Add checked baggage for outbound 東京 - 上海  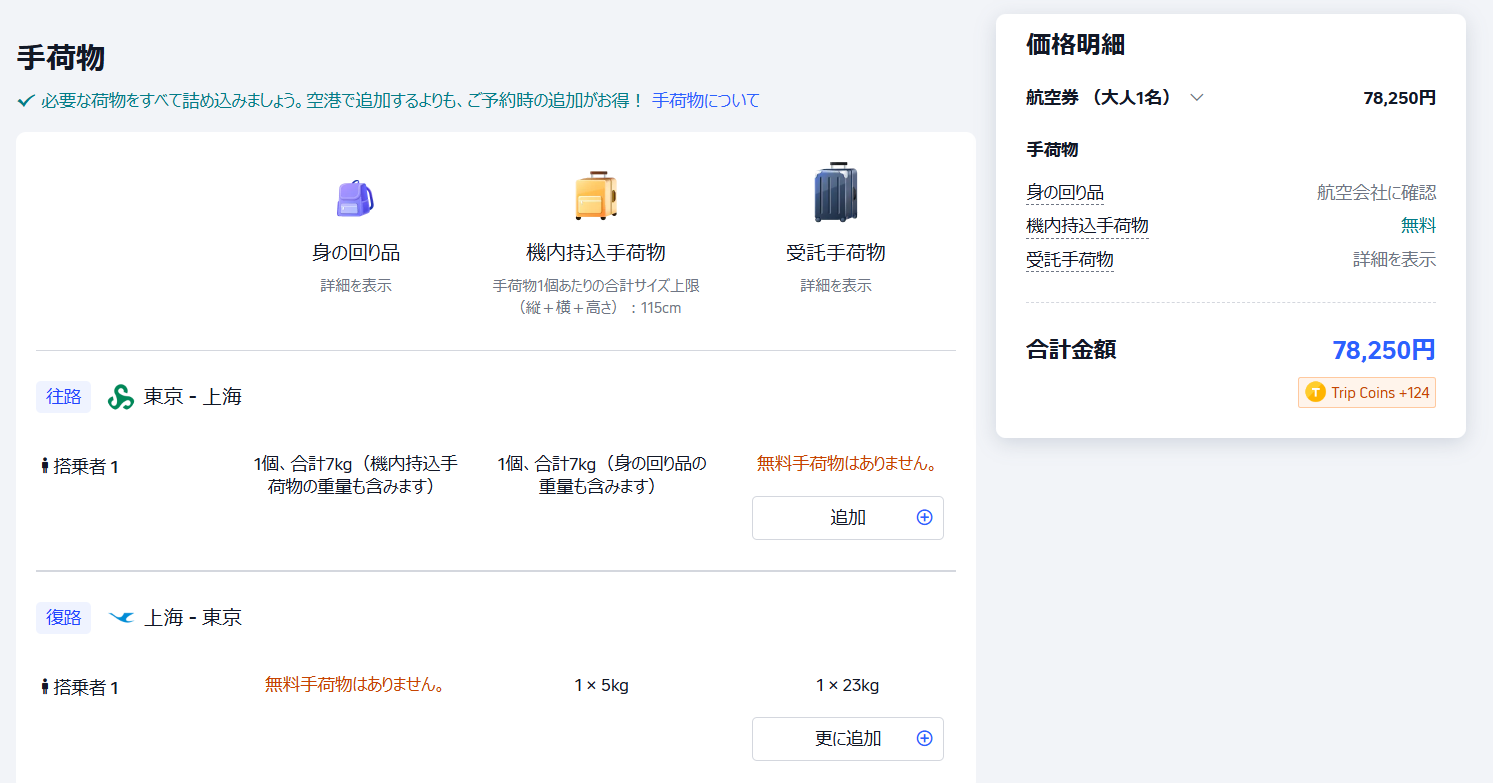coord(847,518)
